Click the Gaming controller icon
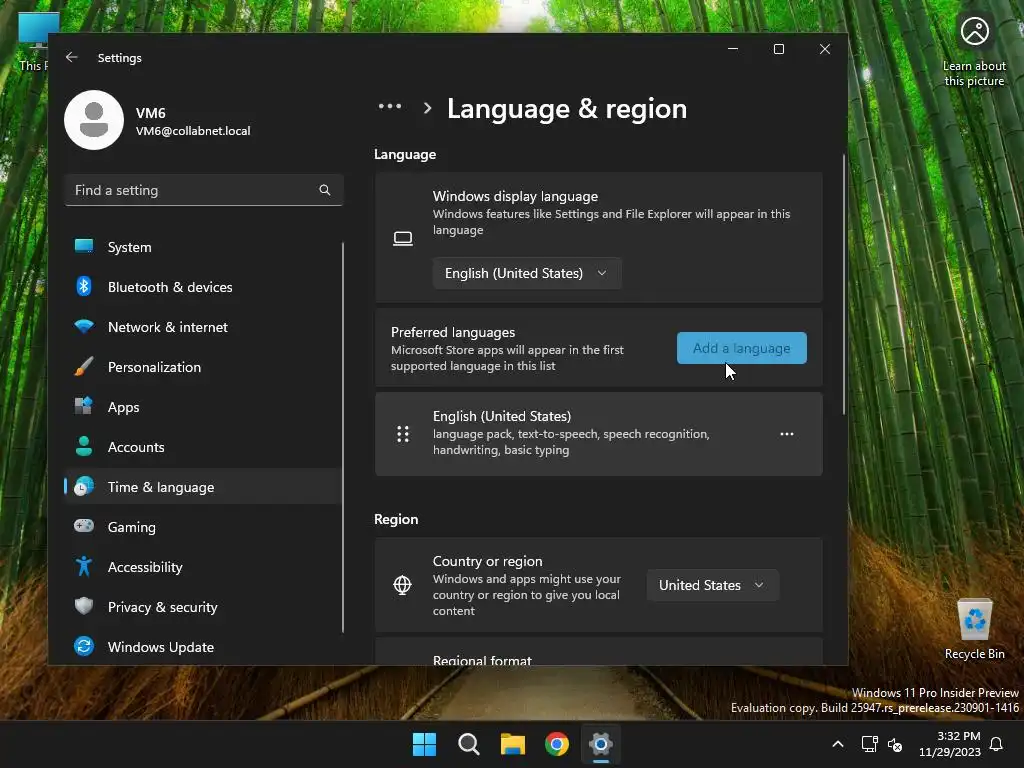The width and height of the screenshot is (1024, 768). (x=84, y=526)
